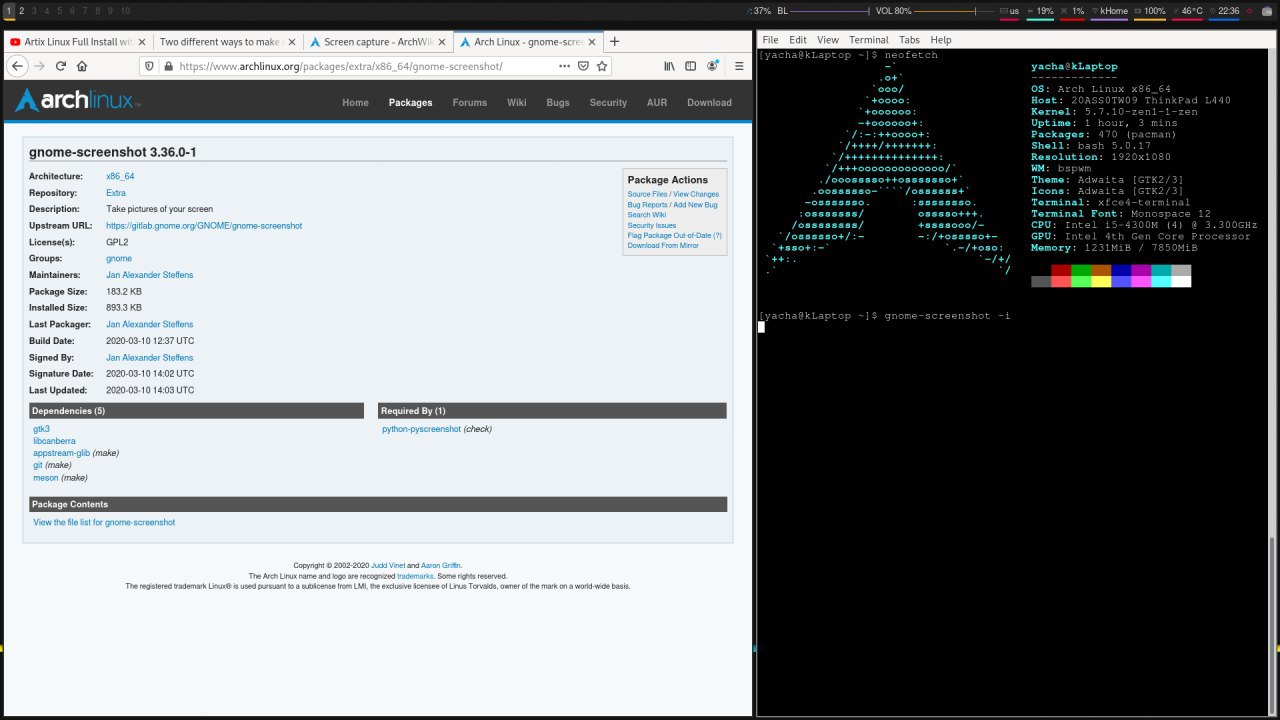
Task: Show site security padlock info
Action: (x=168, y=66)
